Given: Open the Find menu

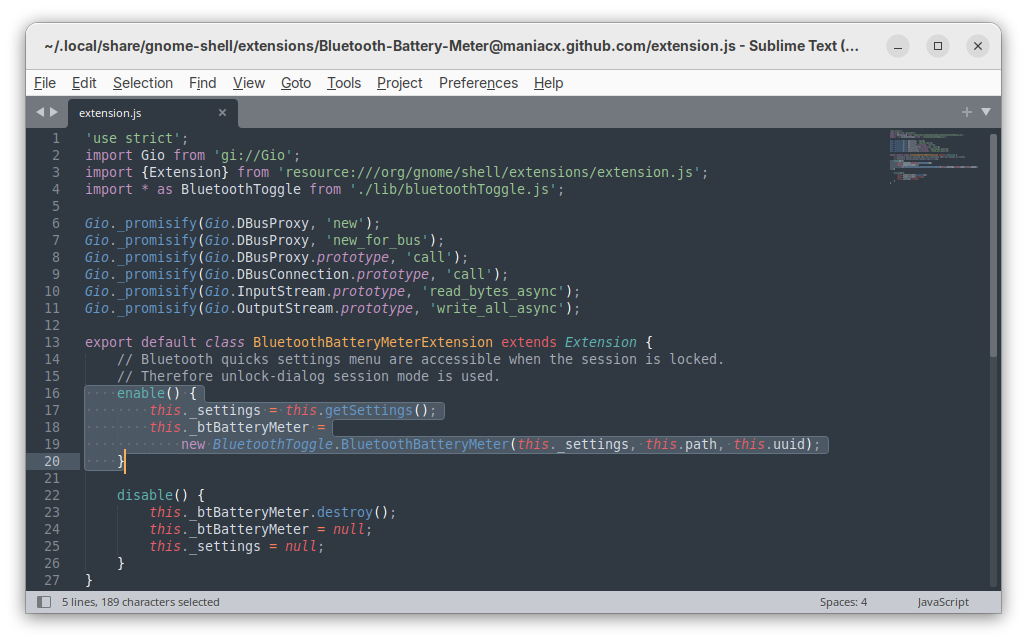Looking at the screenshot, I should (x=202, y=83).
